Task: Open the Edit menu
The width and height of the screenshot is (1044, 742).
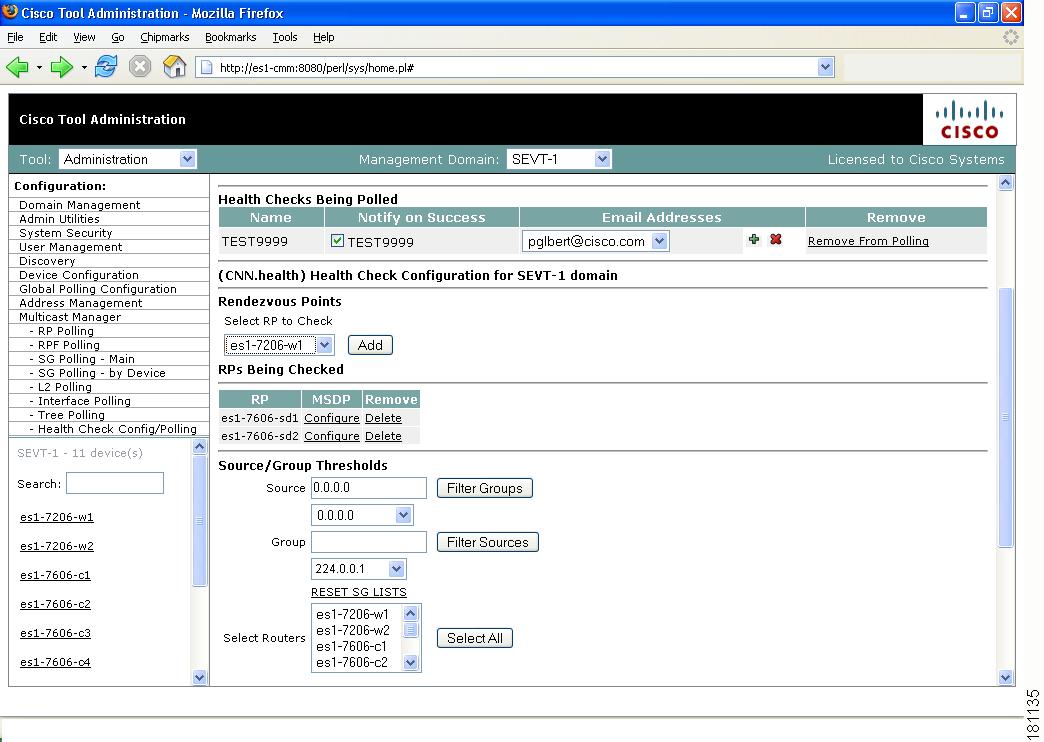Action: coord(48,37)
